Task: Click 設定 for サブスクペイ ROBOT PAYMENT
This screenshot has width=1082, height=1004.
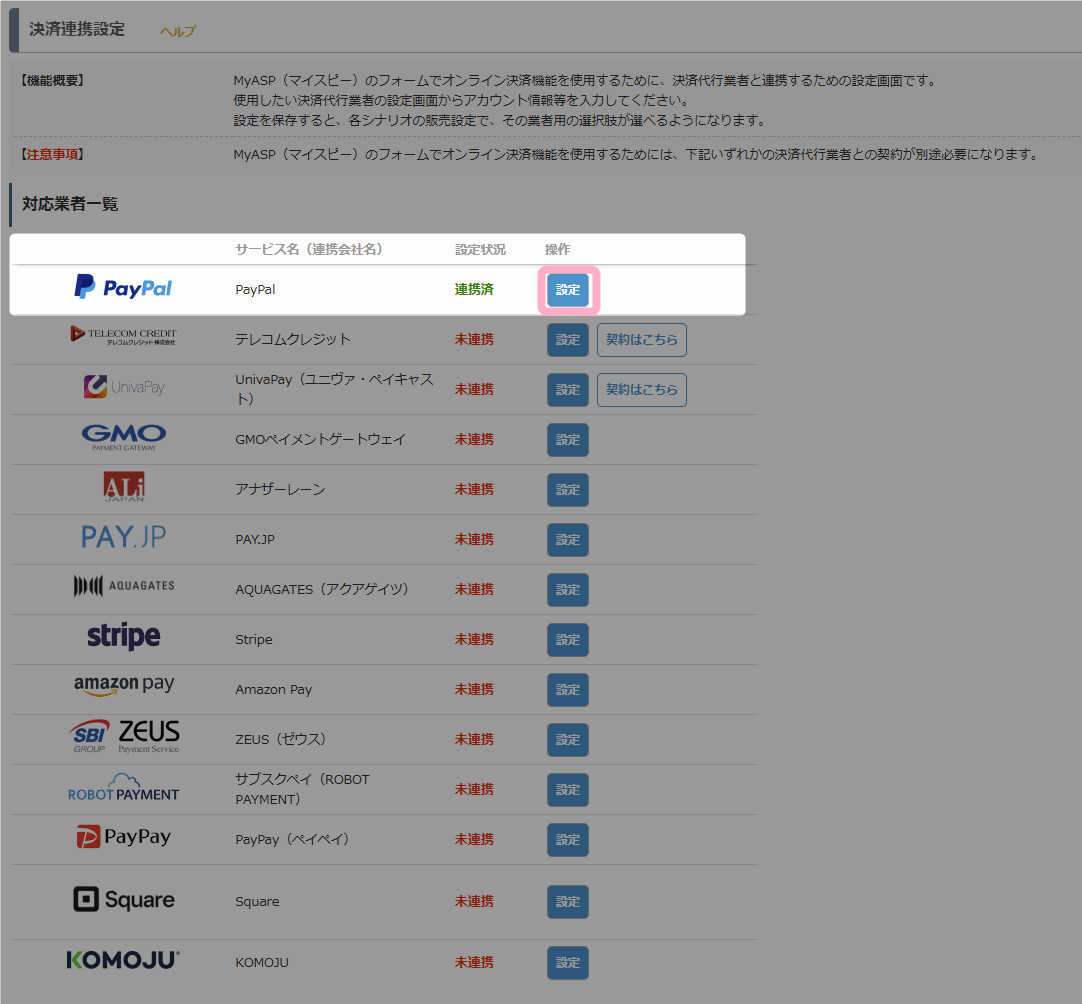Action: click(x=568, y=790)
